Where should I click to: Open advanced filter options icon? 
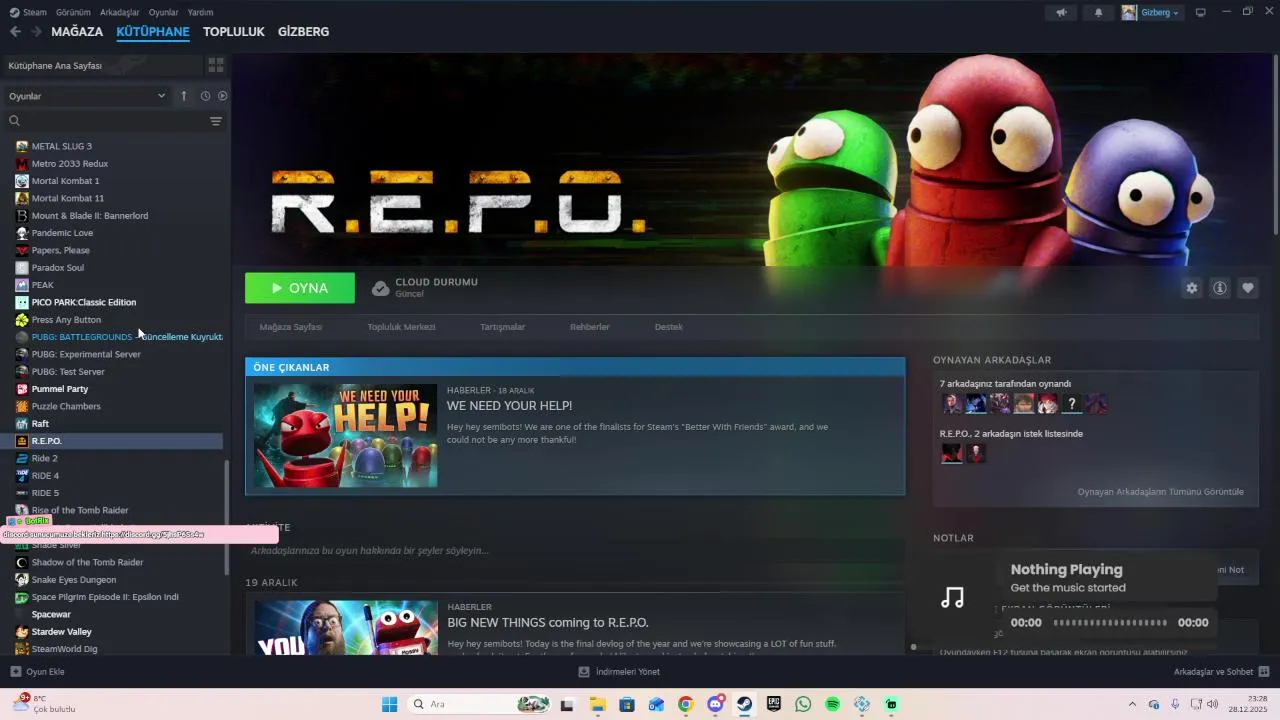pos(216,121)
